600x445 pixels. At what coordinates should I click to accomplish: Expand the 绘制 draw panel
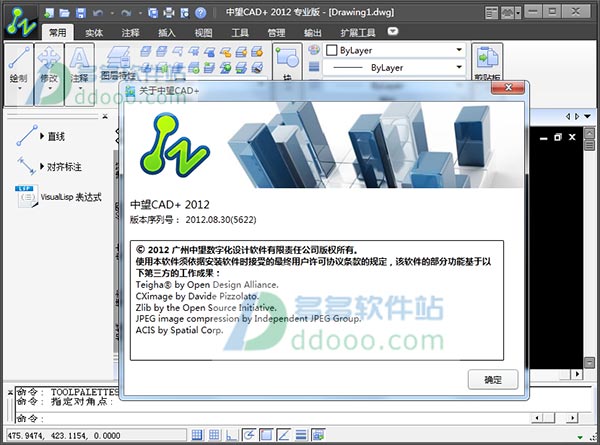click(x=19, y=74)
